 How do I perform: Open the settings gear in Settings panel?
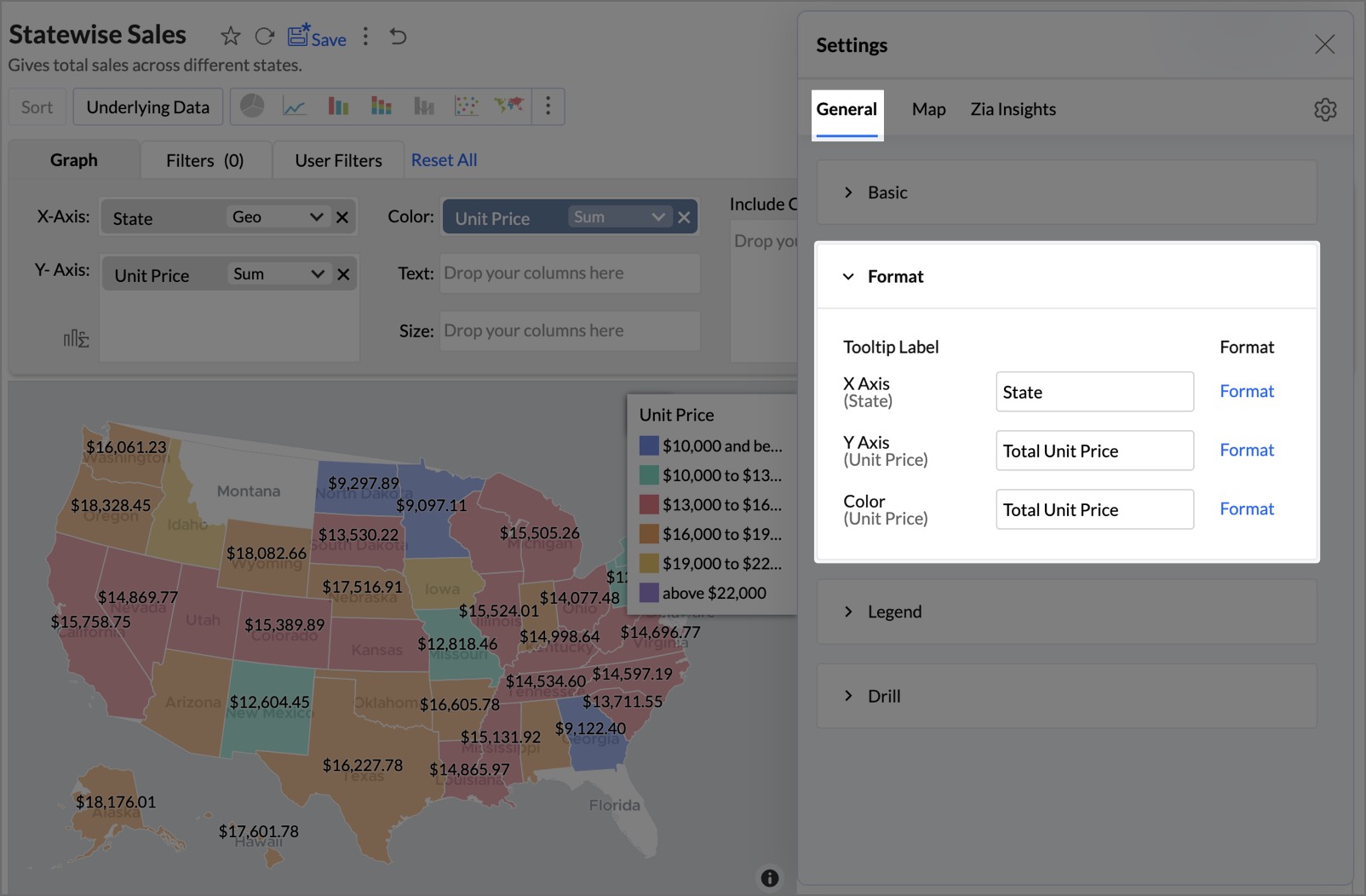coord(1324,110)
